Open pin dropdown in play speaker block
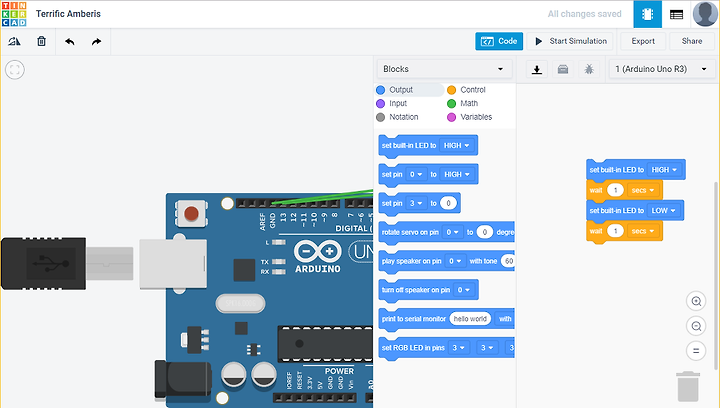Viewport: 720px width, 408px height. (x=455, y=261)
